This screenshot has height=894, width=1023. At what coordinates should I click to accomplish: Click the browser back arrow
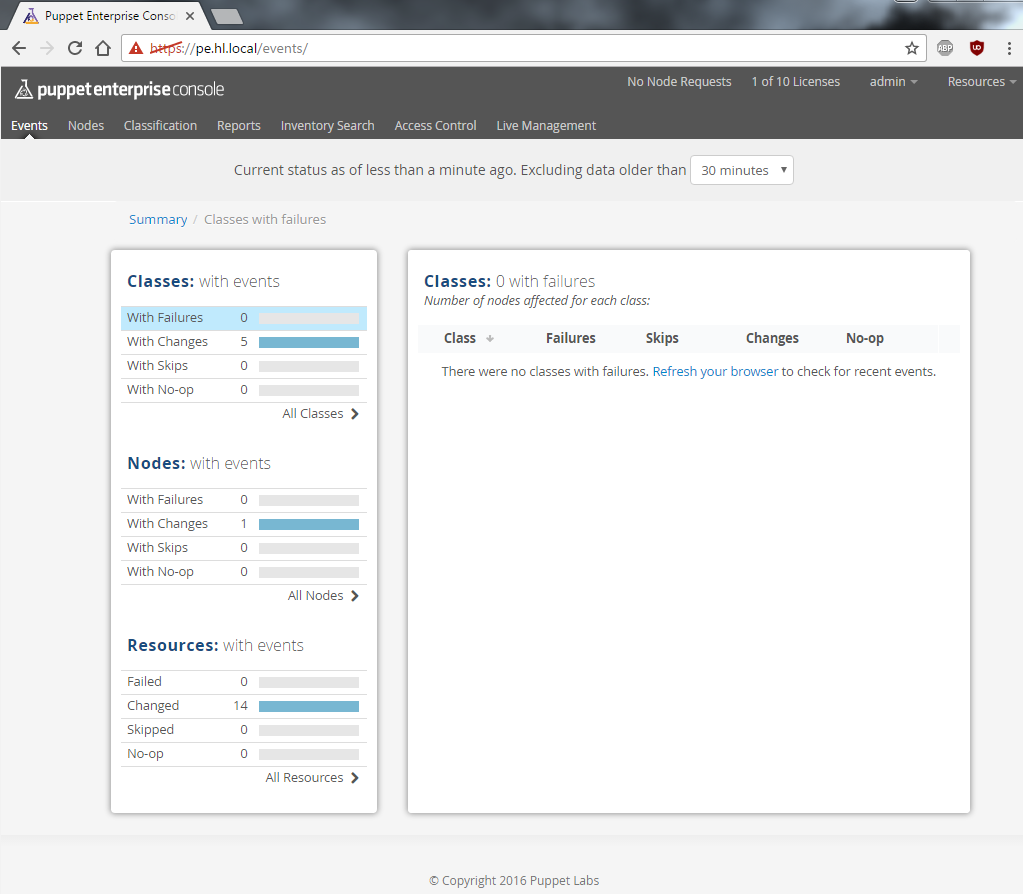[19, 48]
